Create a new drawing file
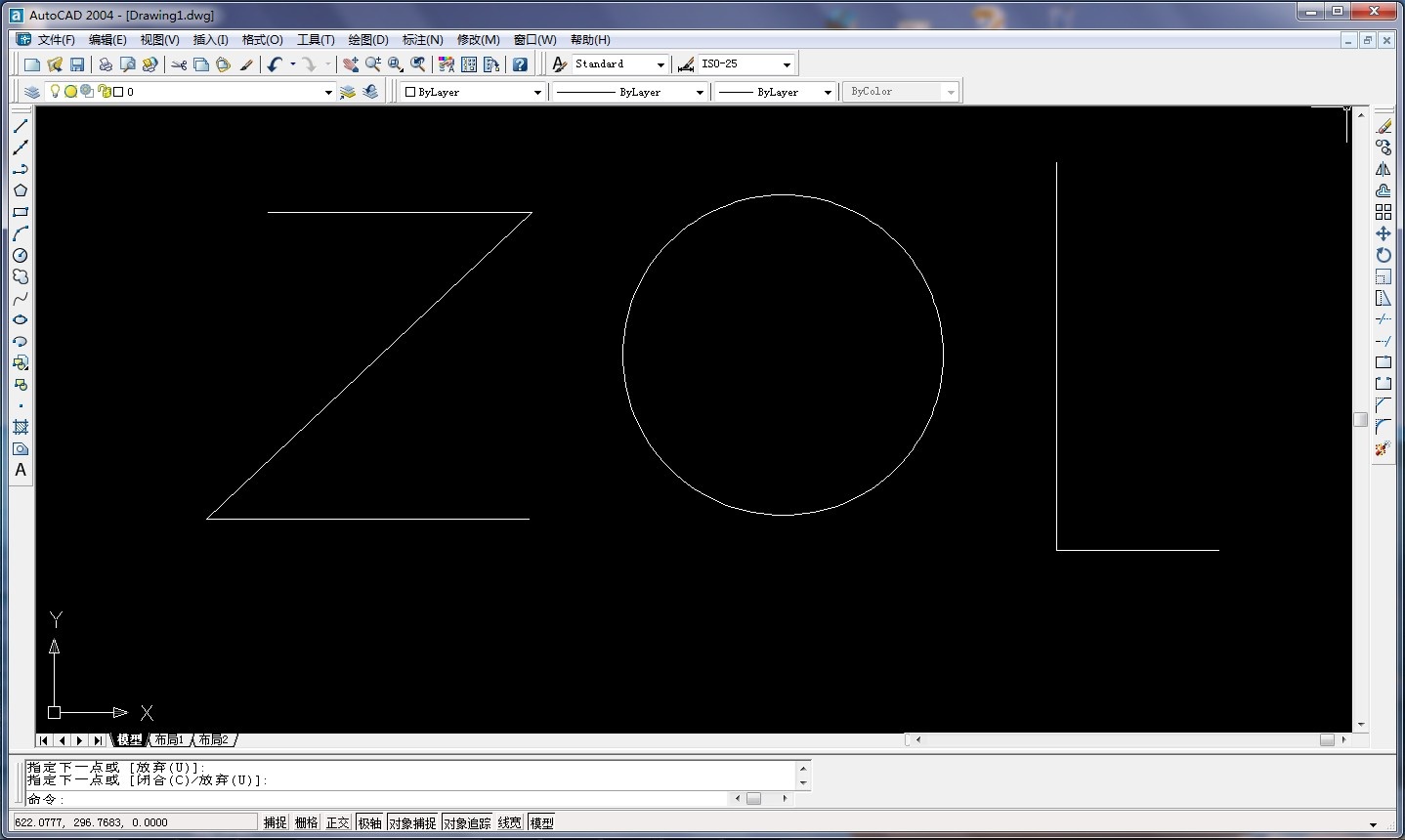Image resolution: width=1405 pixels, height=840 pixels. (x=32, y=64)
